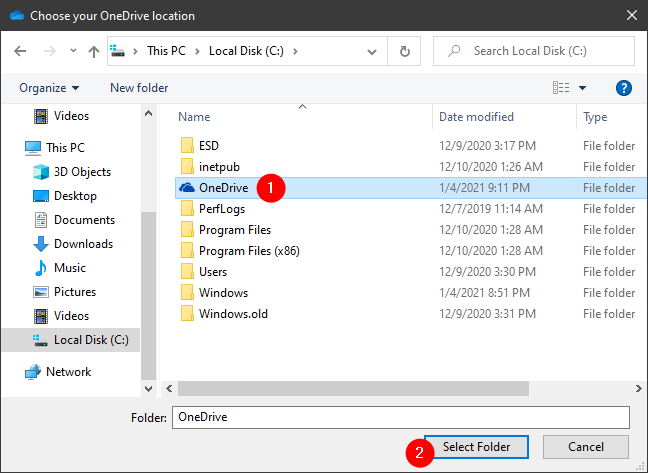The height and width of the screenshot is (473, 648).
Task: Select the Users folder
Action: 213,272
